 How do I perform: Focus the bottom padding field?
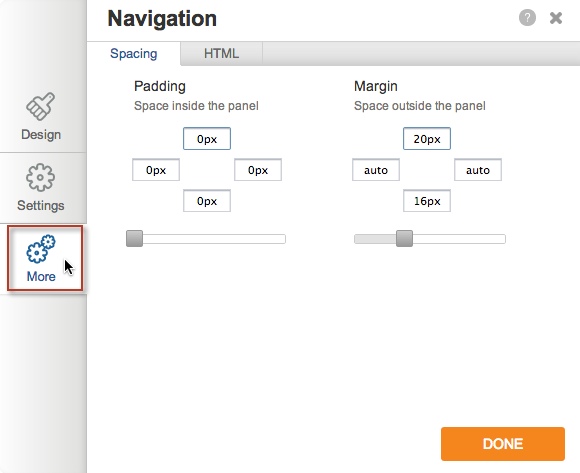207,201
